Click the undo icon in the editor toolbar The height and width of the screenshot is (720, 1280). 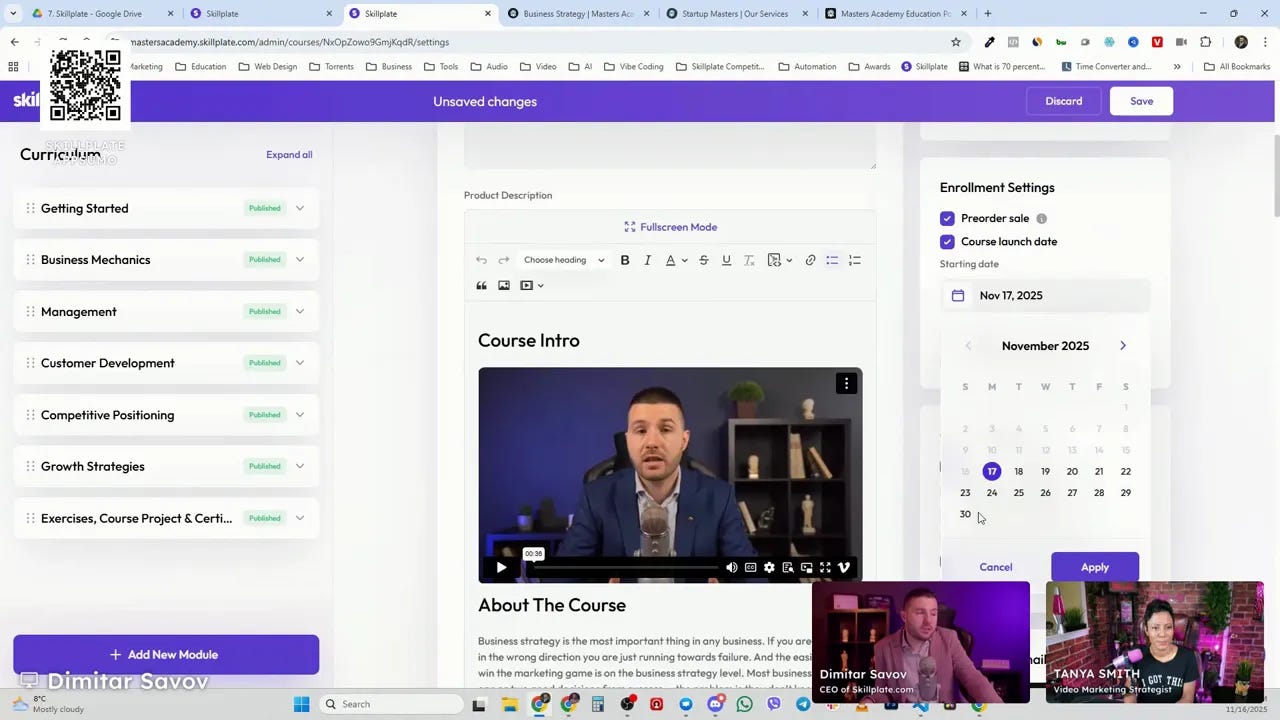pyautogui.click(x=481, y=260)
